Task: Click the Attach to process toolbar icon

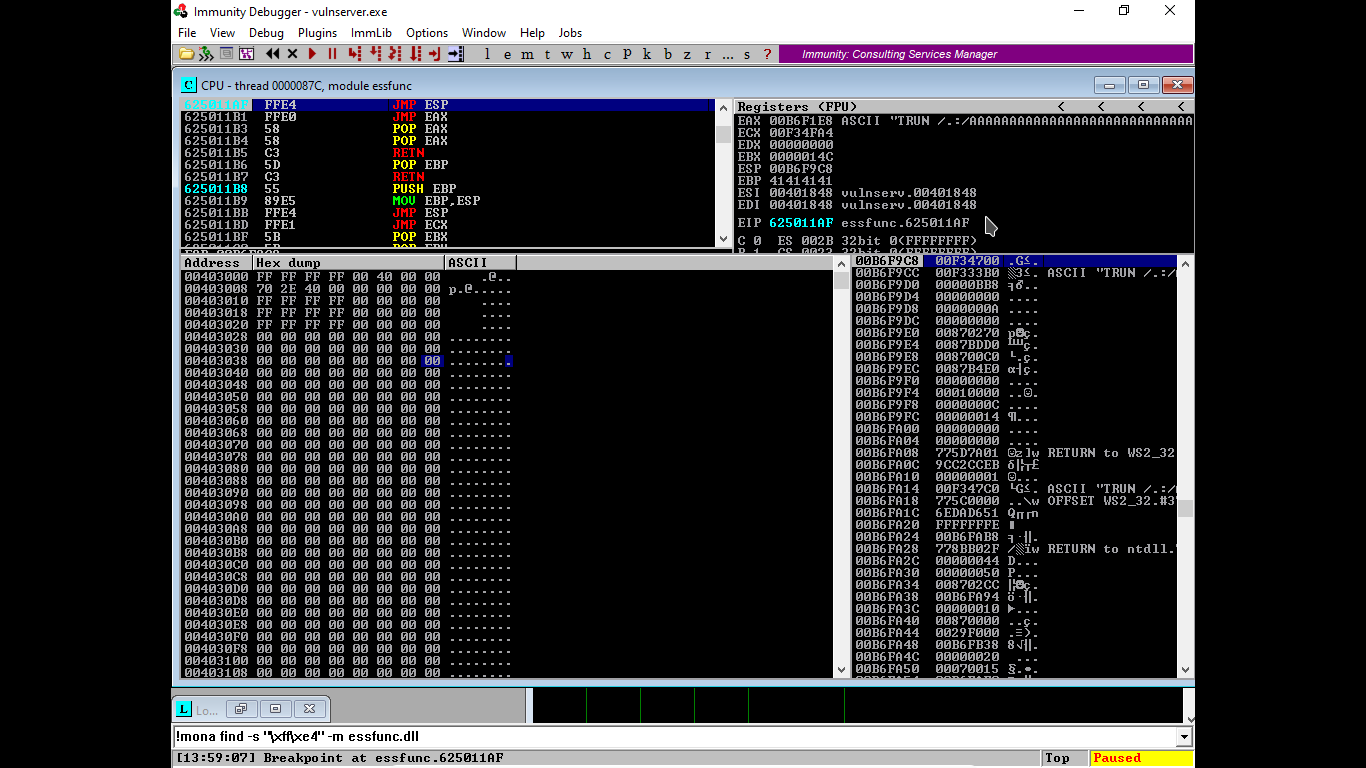Action: coord(206,54)
